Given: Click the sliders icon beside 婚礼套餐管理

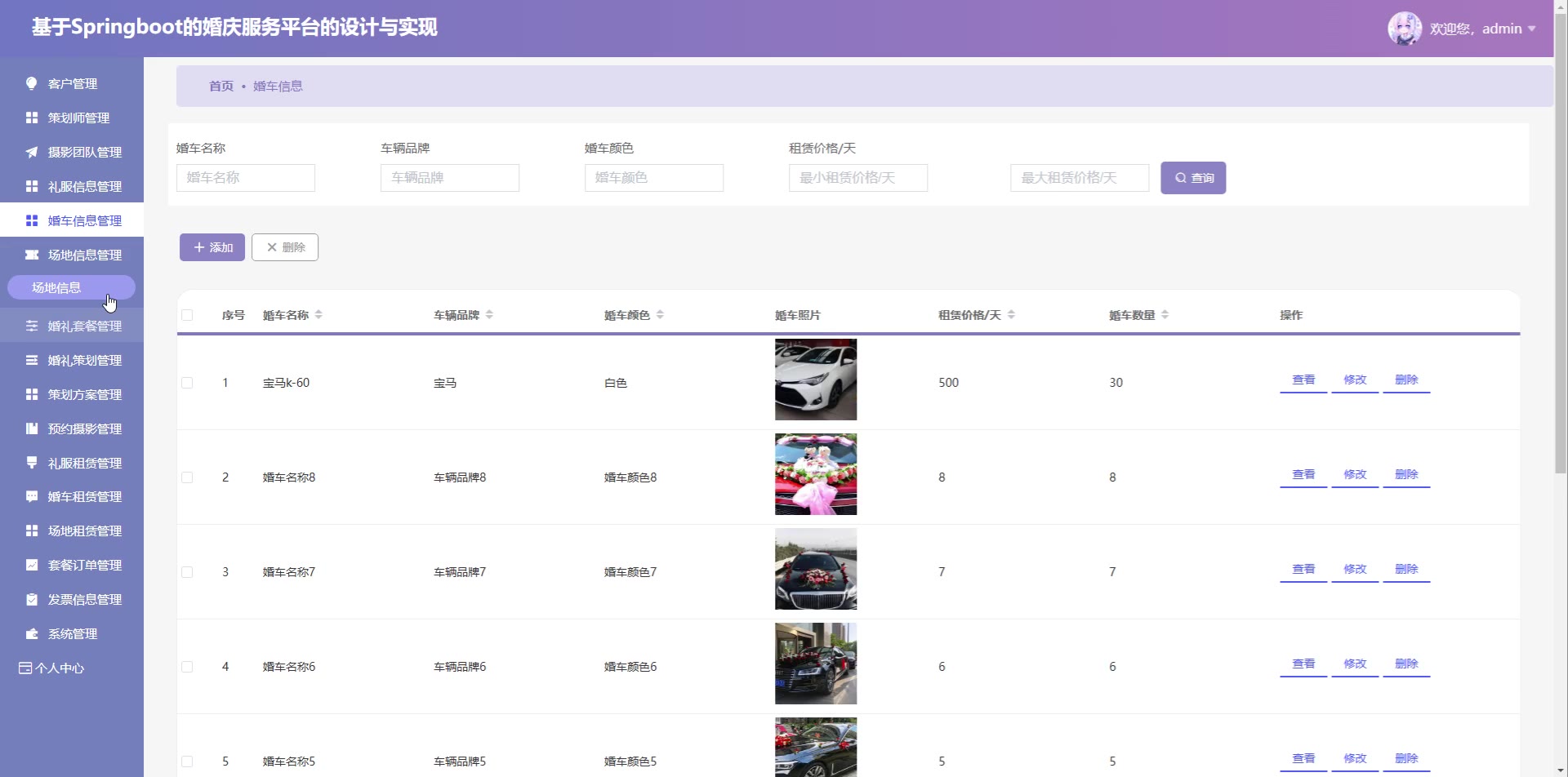Looking at the screenshot, I should [32, 326].
